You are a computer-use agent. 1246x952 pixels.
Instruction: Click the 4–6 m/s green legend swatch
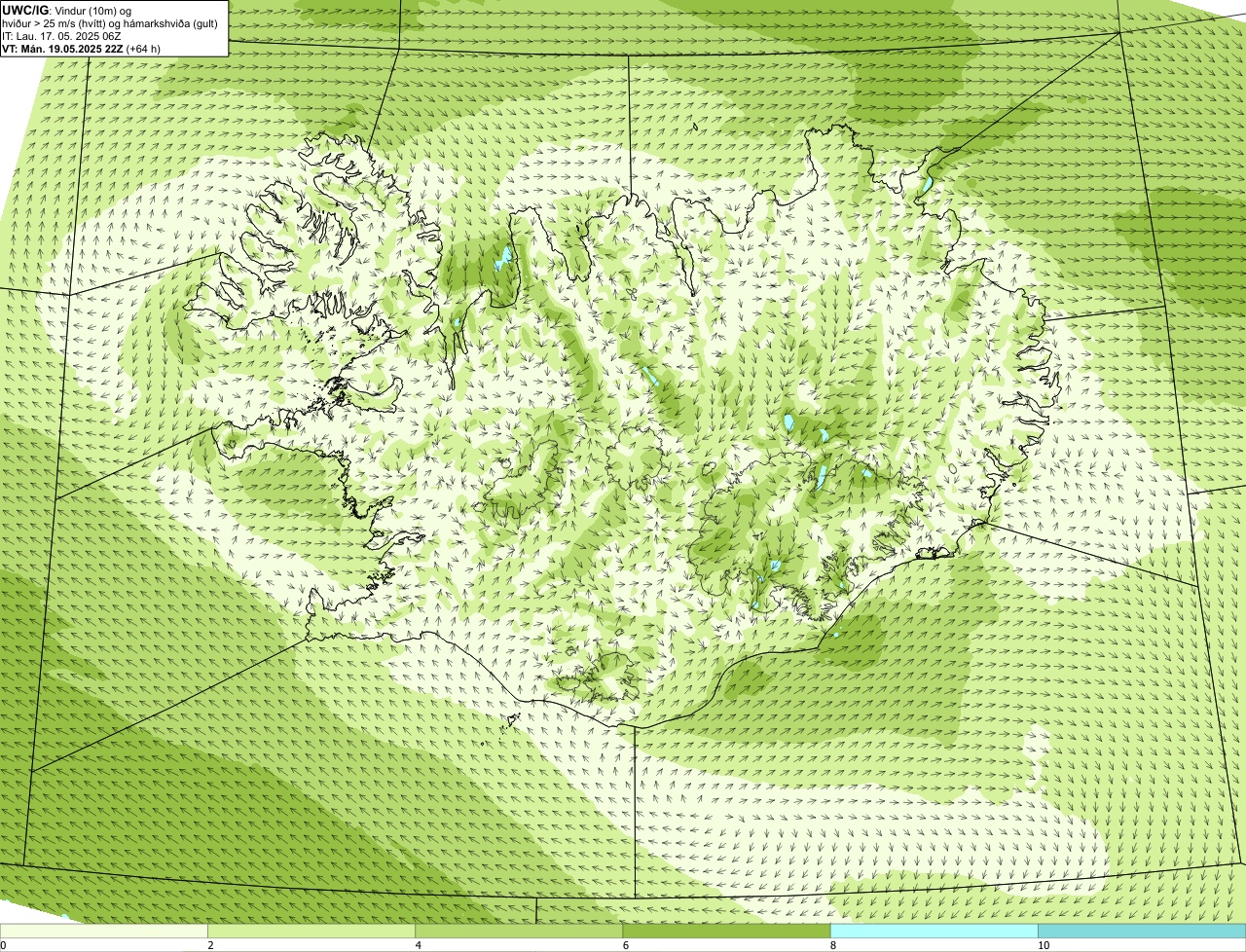point(519,932)
